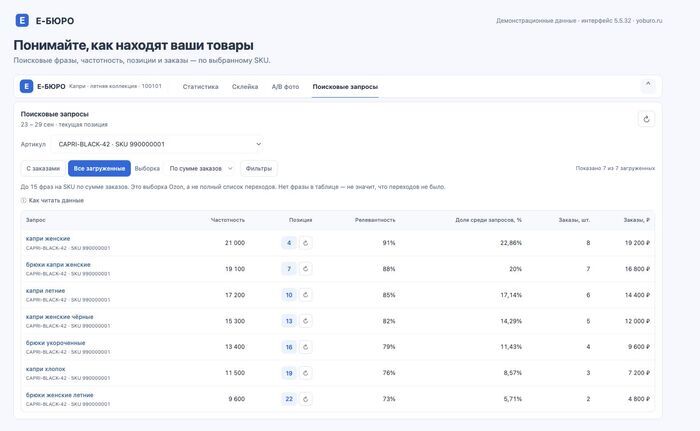Click the E-БЮРО logo icon in header
Screen dimensions: 700x431
22,21
